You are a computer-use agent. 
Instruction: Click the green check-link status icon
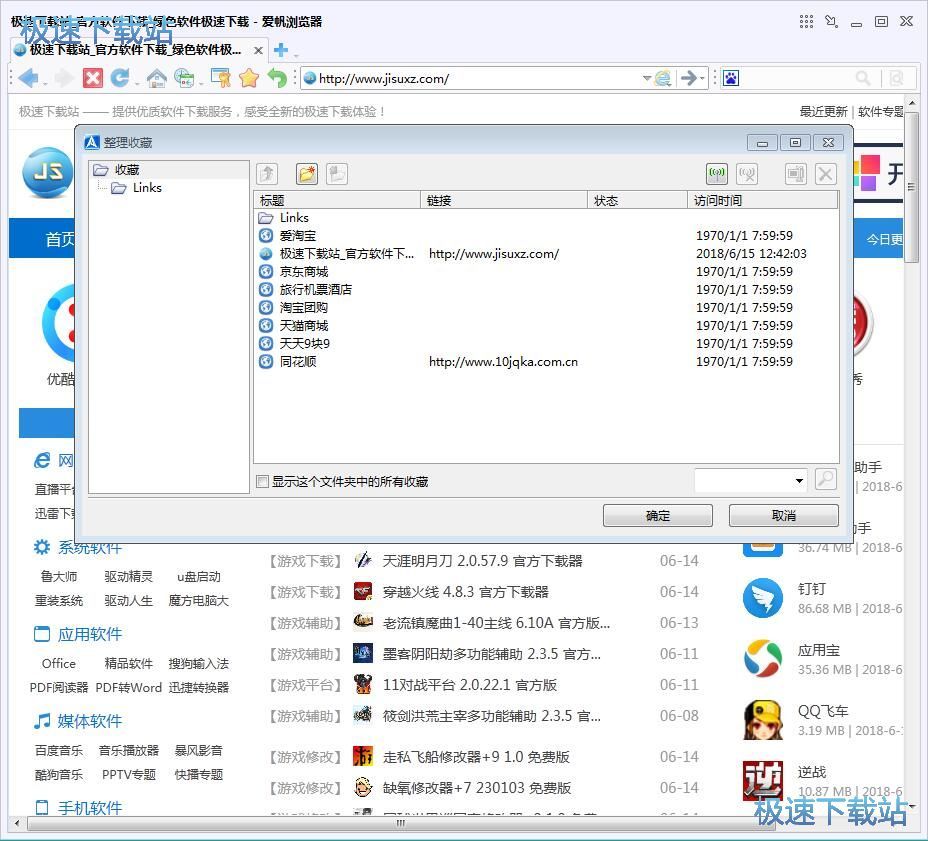pos(717,174)
